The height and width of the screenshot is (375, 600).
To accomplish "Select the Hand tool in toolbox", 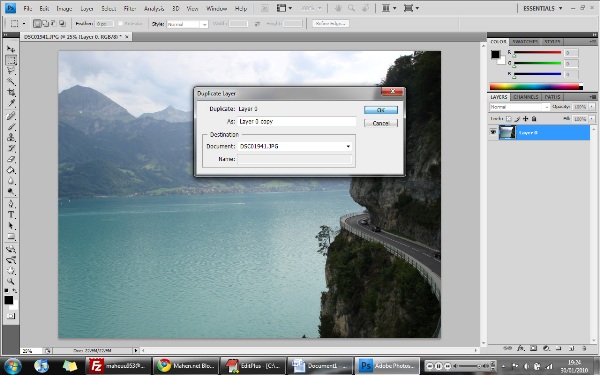I will (x=11, y=271).
